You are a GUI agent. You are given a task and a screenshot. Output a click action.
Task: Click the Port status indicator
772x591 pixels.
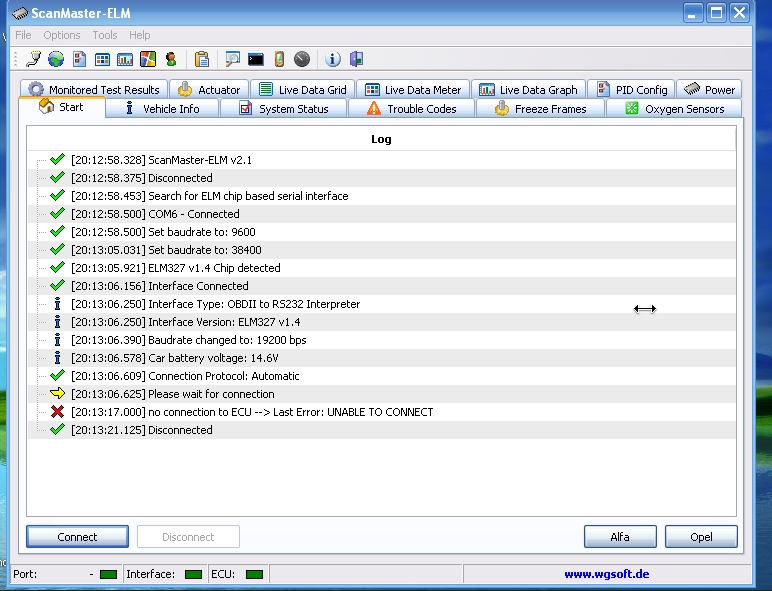coord(108,574)
